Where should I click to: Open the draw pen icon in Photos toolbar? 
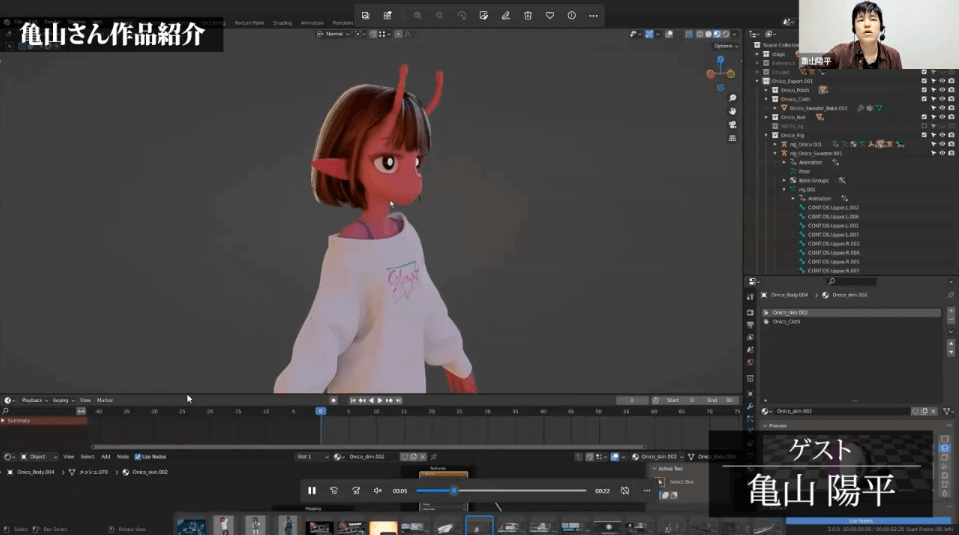point(506,15)
